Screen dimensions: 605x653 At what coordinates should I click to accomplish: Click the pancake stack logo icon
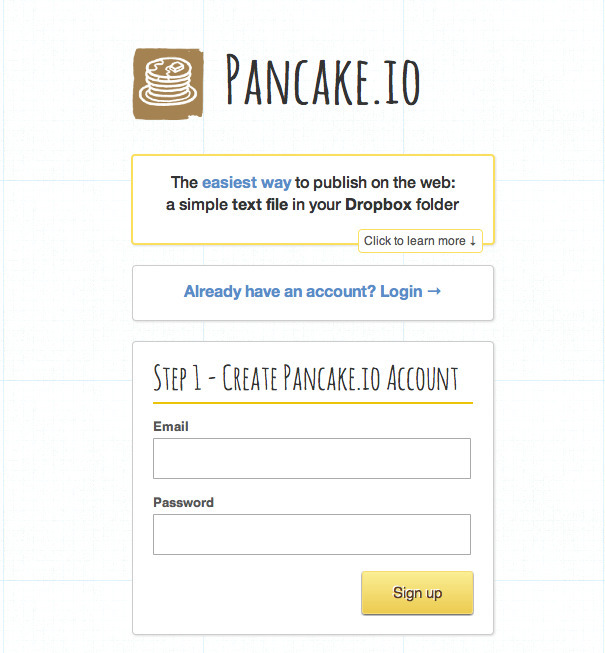pyautogui.click(x=168, y=84)
